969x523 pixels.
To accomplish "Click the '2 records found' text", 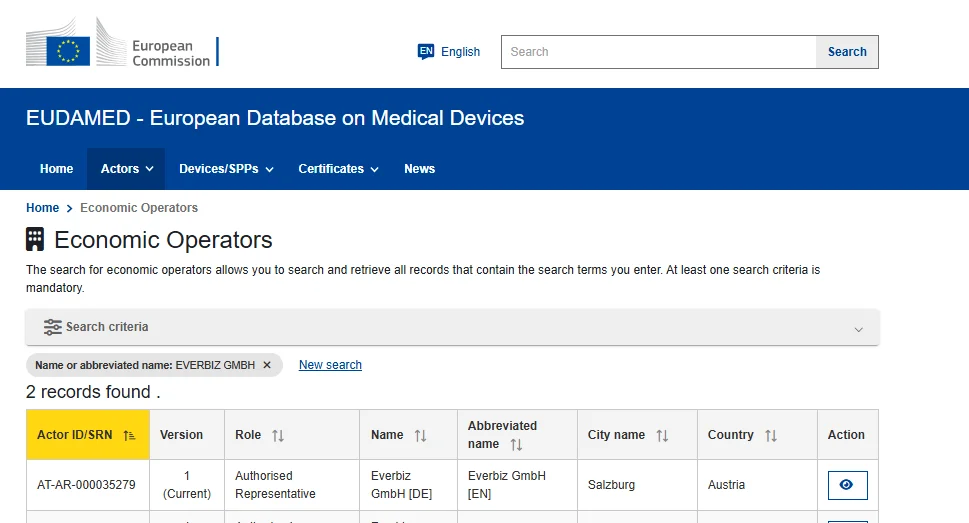I will (93, 392).
